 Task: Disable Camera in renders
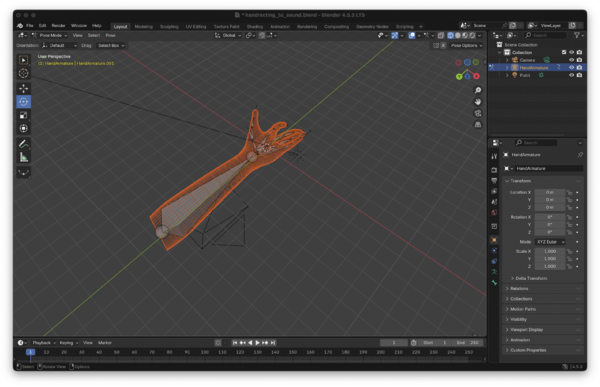[x=579, y=60]
